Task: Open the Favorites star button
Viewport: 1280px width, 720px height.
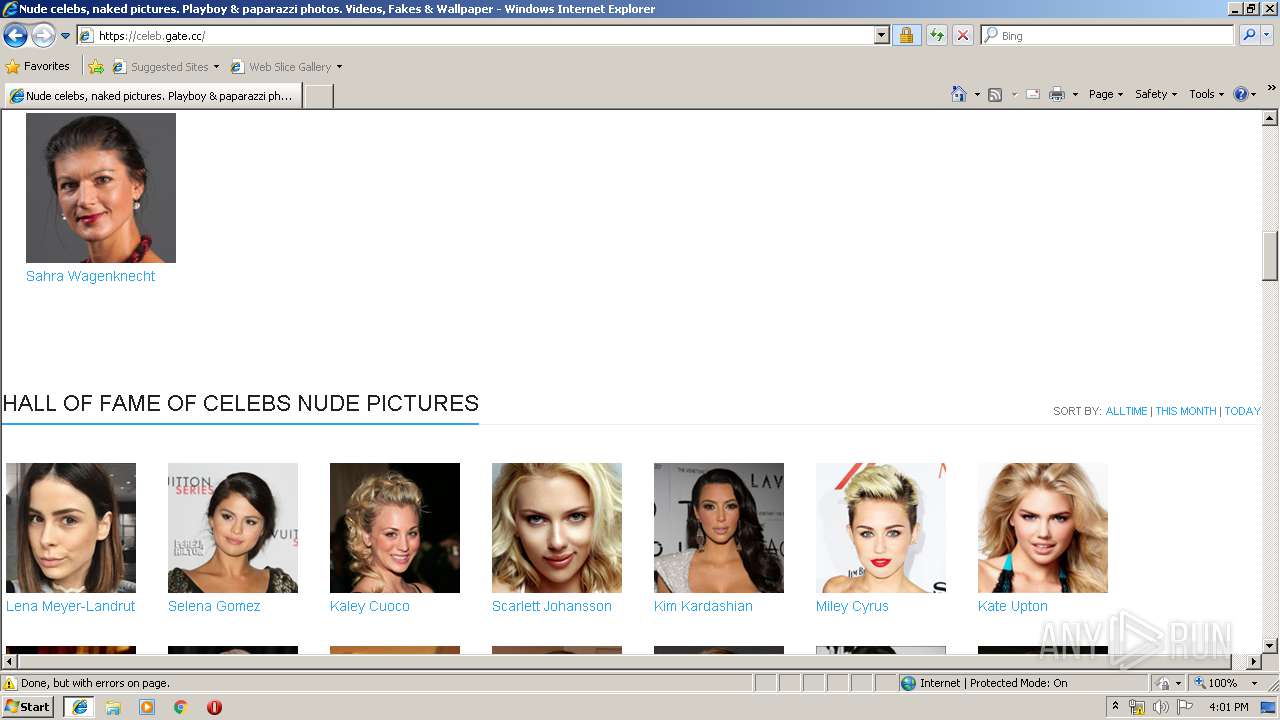Action: [37, 66]
